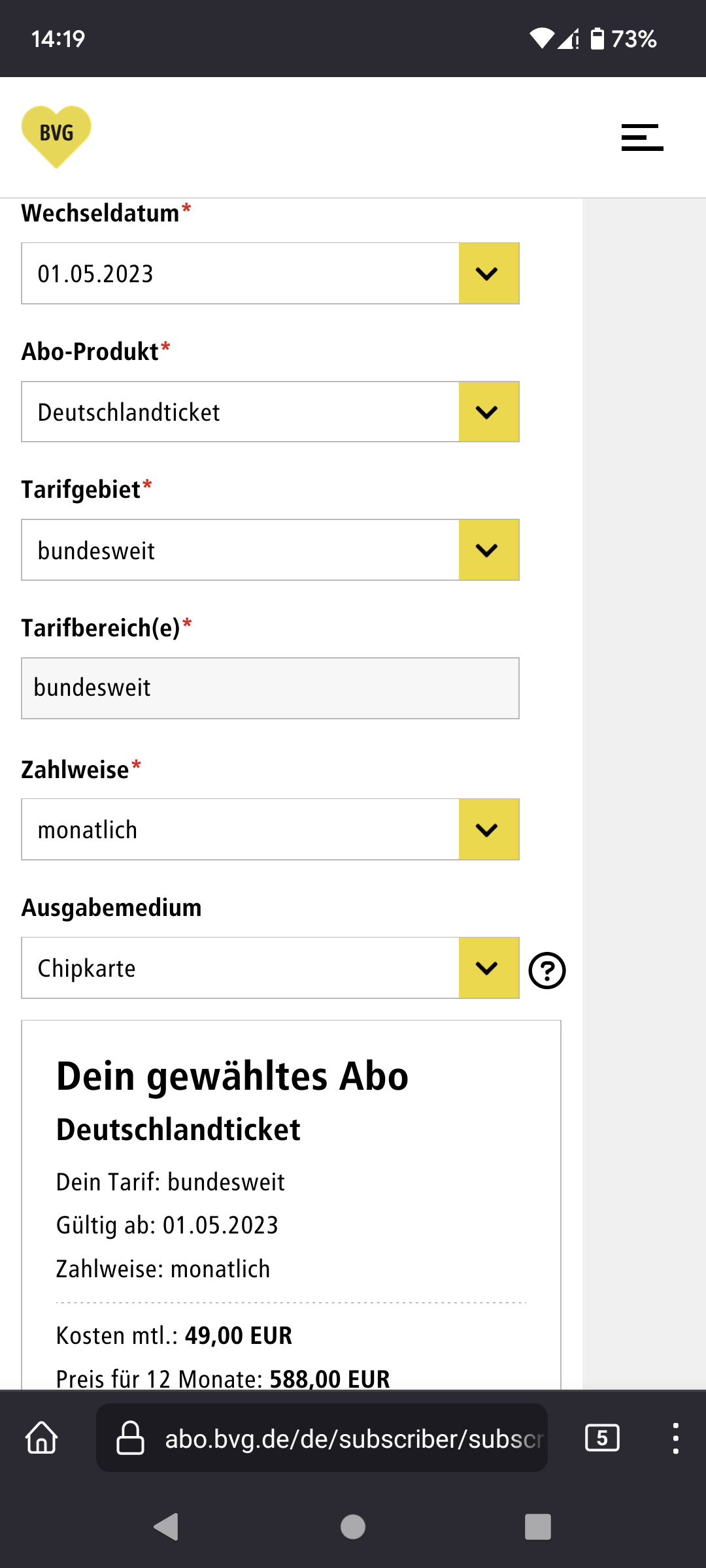The image size is (706, 1568).
Task: Open the Ausgabemedium help question mark
Action: point(547,970)
